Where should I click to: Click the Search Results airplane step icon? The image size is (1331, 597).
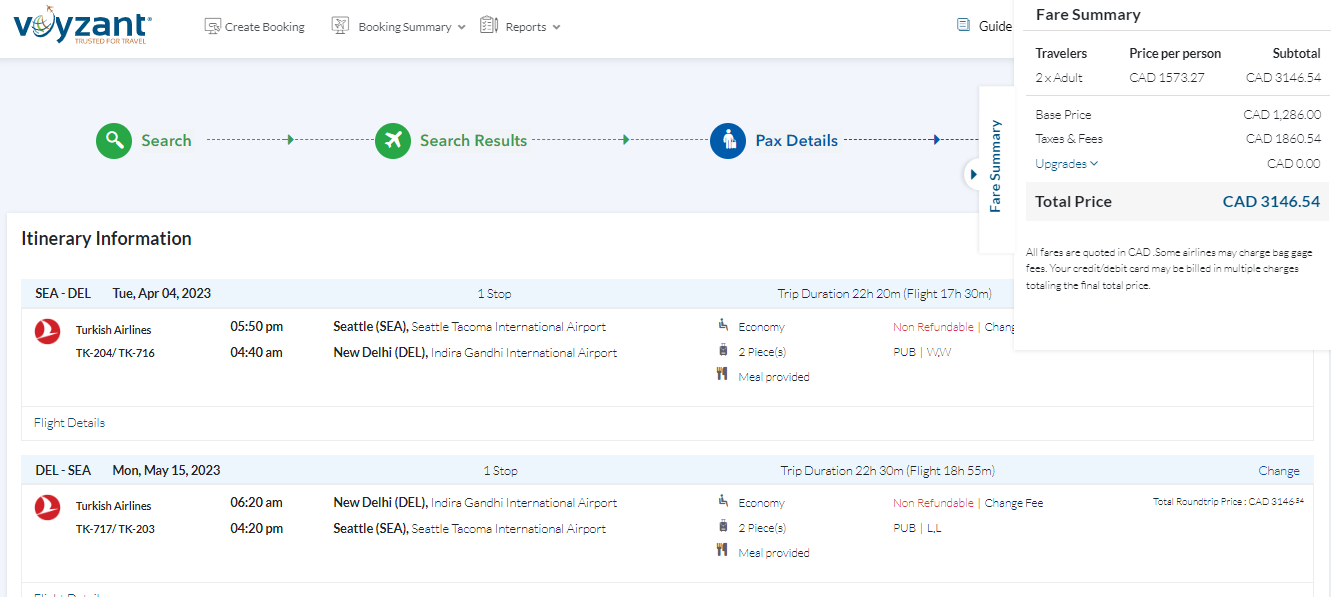click(x=393, y=141)
